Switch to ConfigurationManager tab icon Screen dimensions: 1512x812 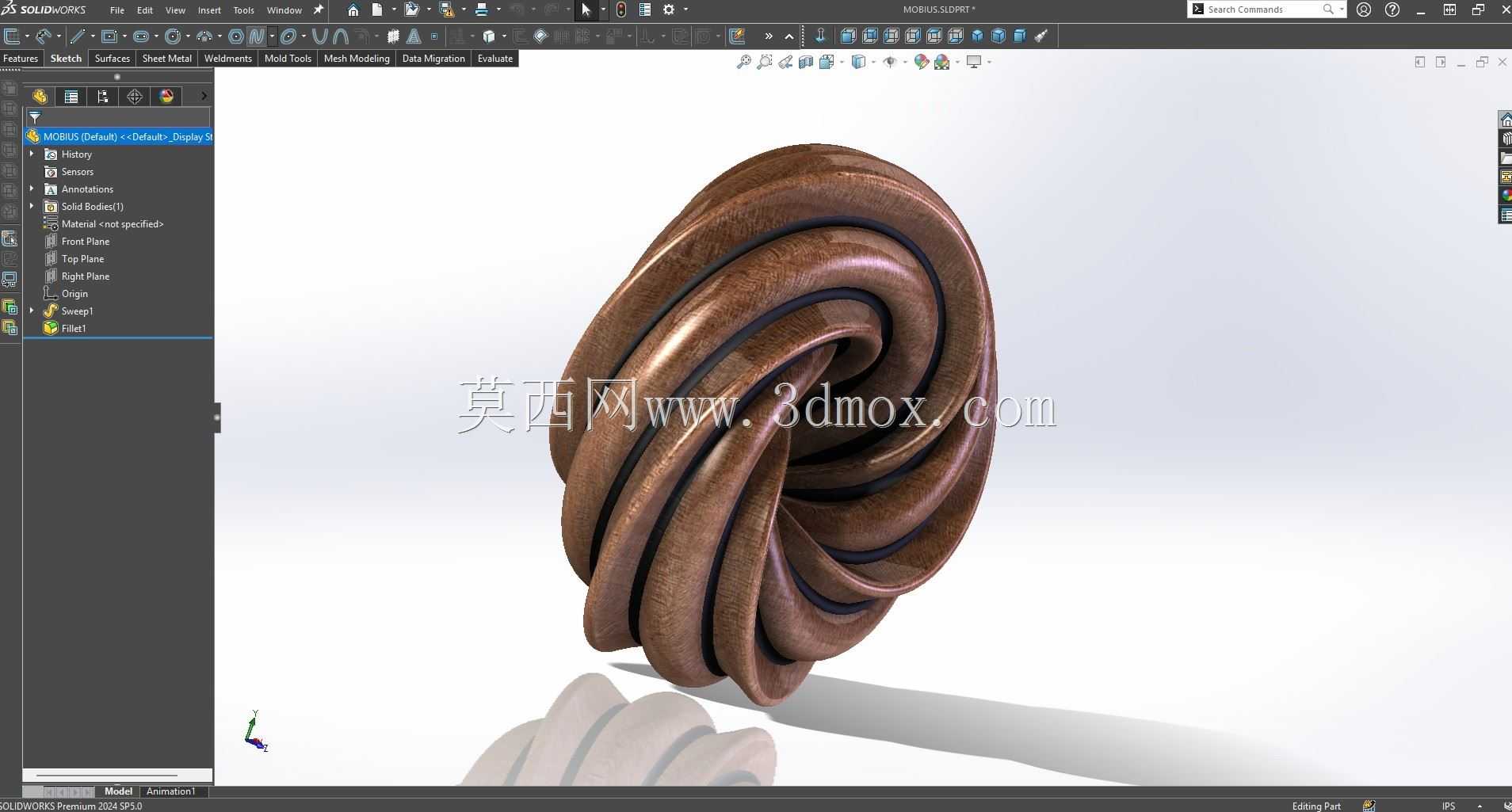(103, 97)
